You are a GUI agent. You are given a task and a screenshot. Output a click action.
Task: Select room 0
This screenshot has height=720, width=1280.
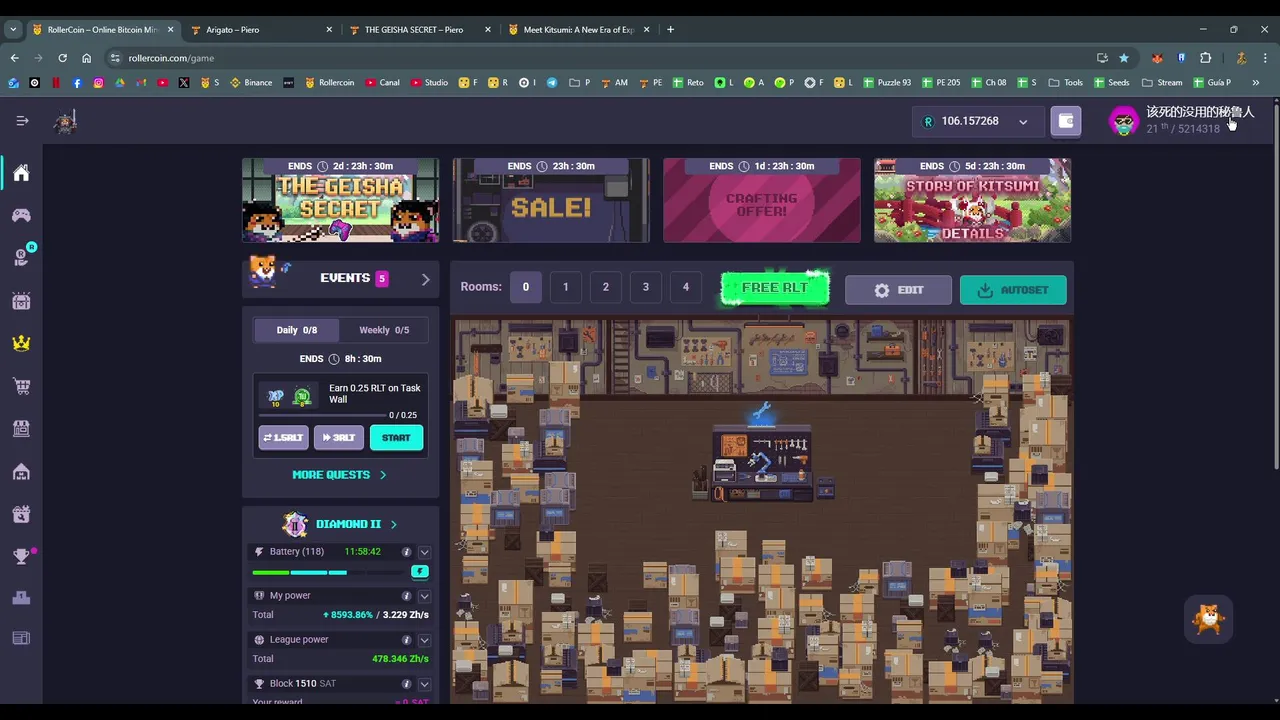click(x=526, y=287)
